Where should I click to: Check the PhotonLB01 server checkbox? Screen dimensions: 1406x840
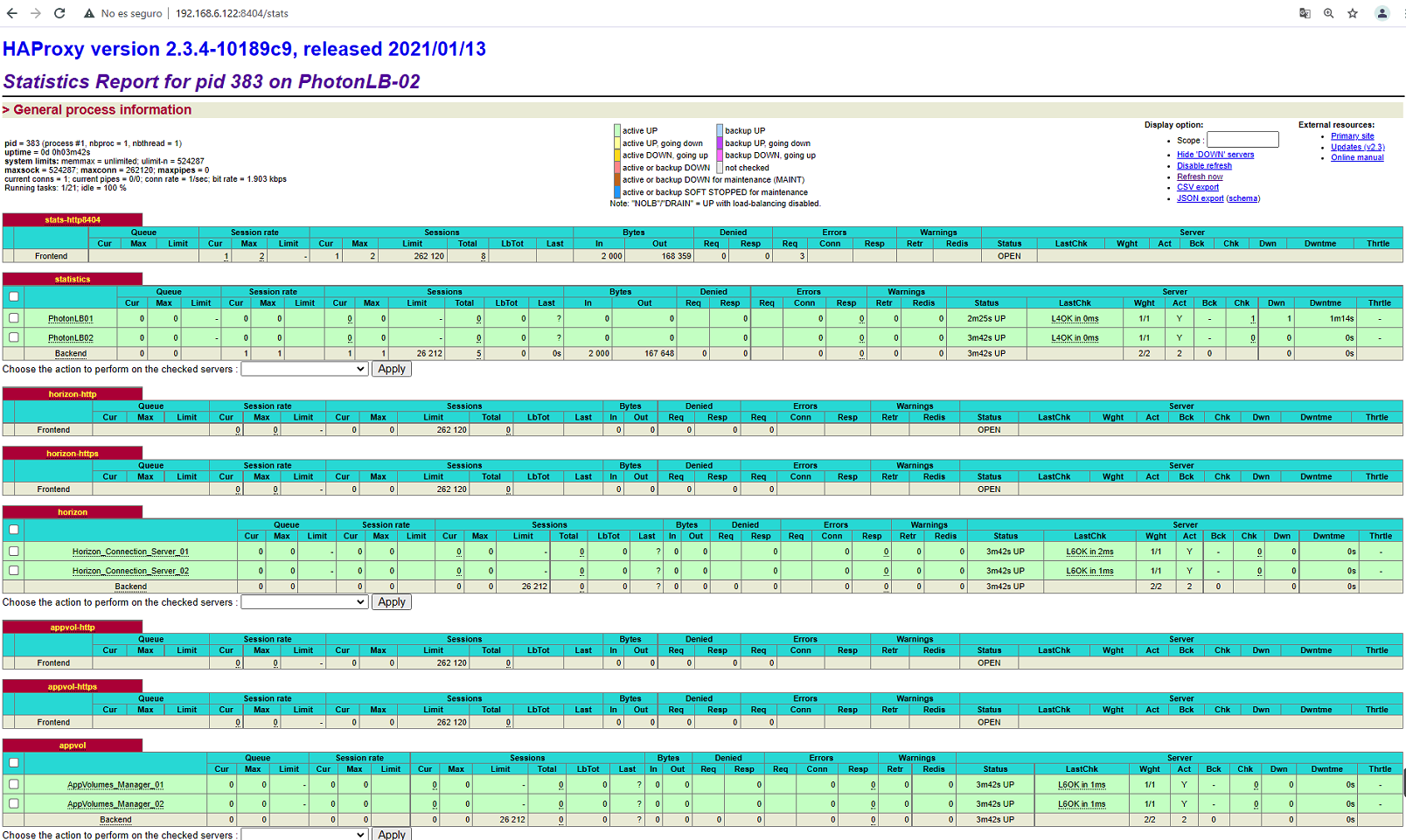(x=14, y=318)
